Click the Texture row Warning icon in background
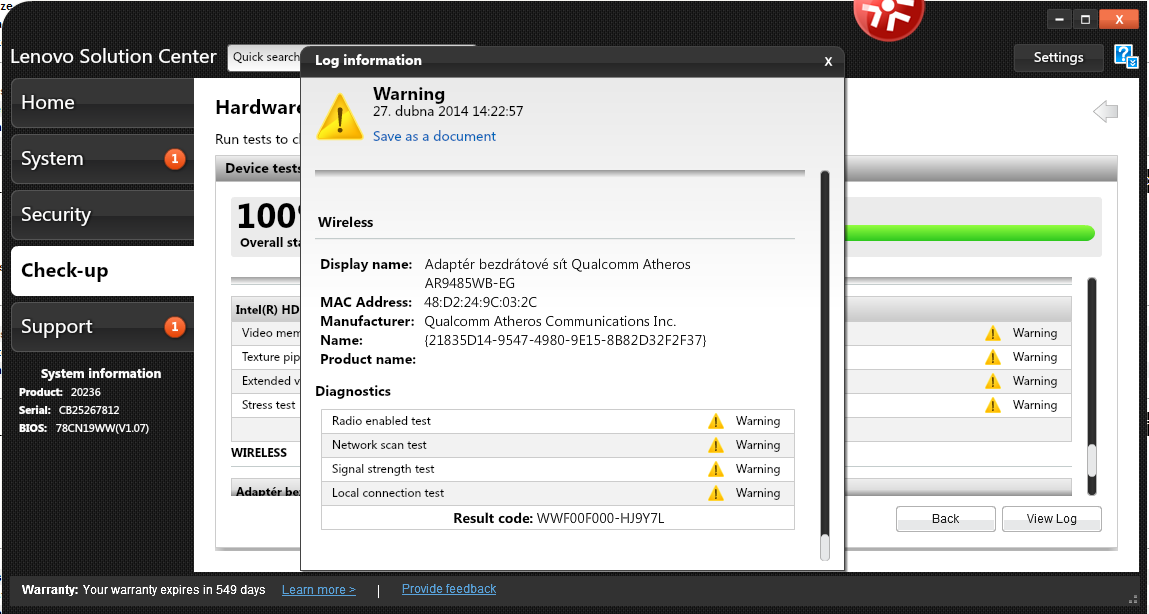Image resolution: width=1149 pixels, height=614 pixels. (992, 358)
